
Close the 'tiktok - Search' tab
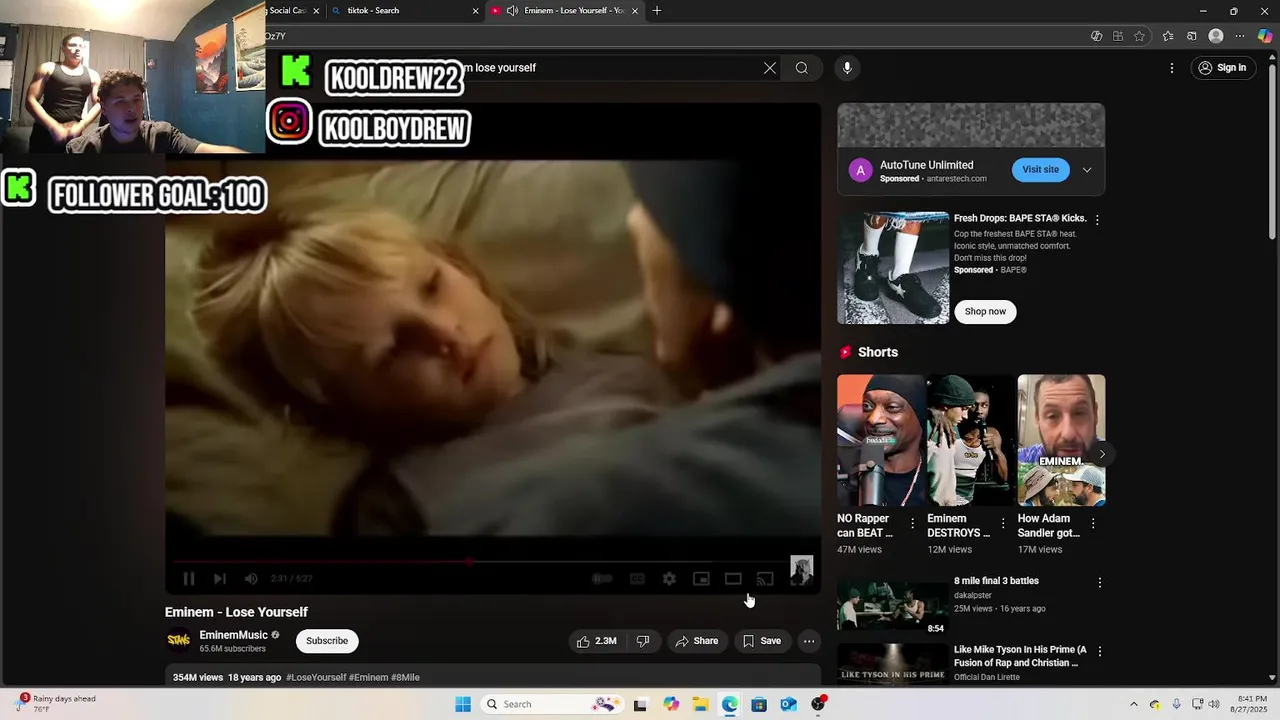pos(475,11)
